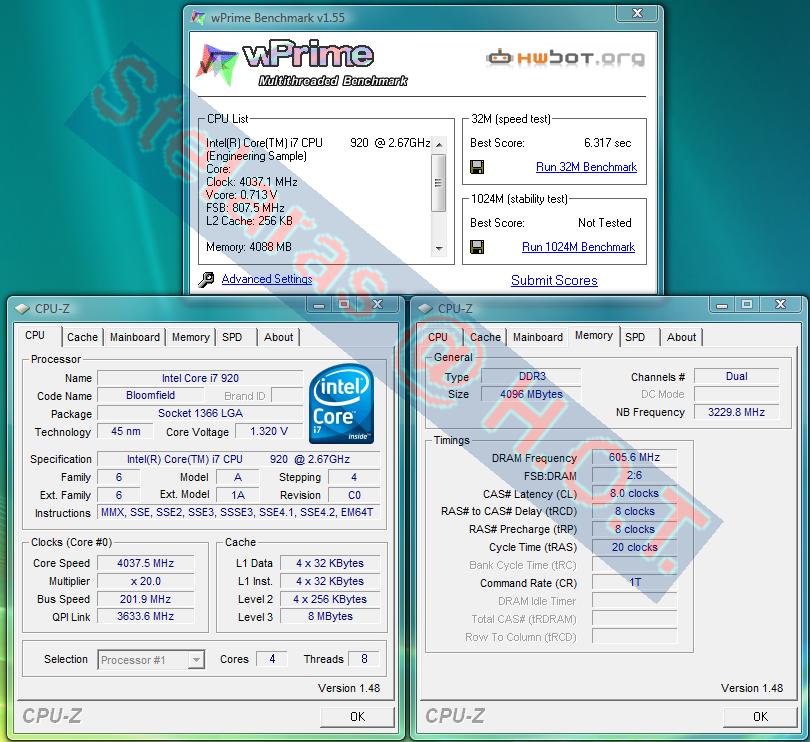The image size is (810, 742).
Task: Click the right CPU-Z title bar icon
Action: click(425, 308)
